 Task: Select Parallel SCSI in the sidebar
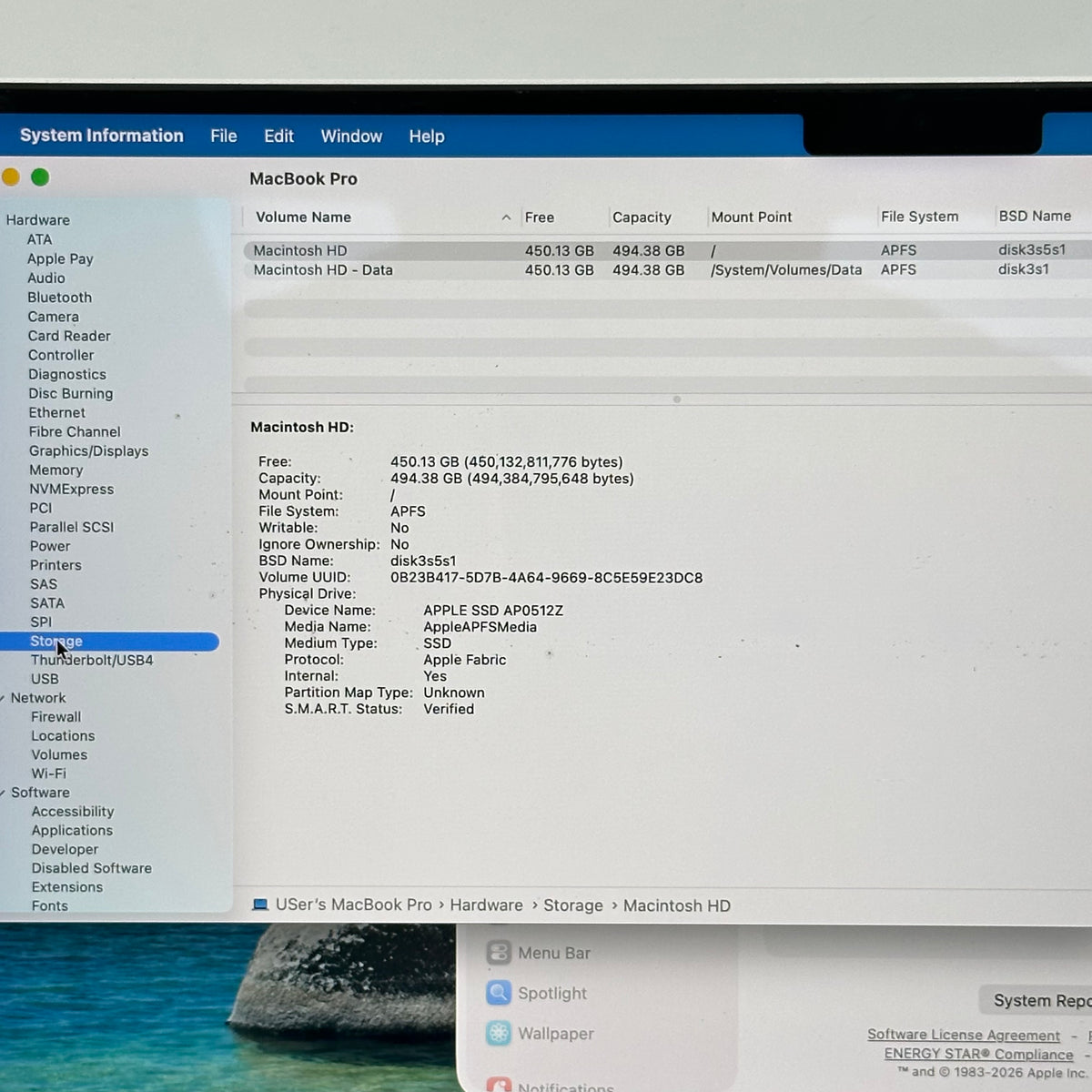(72, 527)
